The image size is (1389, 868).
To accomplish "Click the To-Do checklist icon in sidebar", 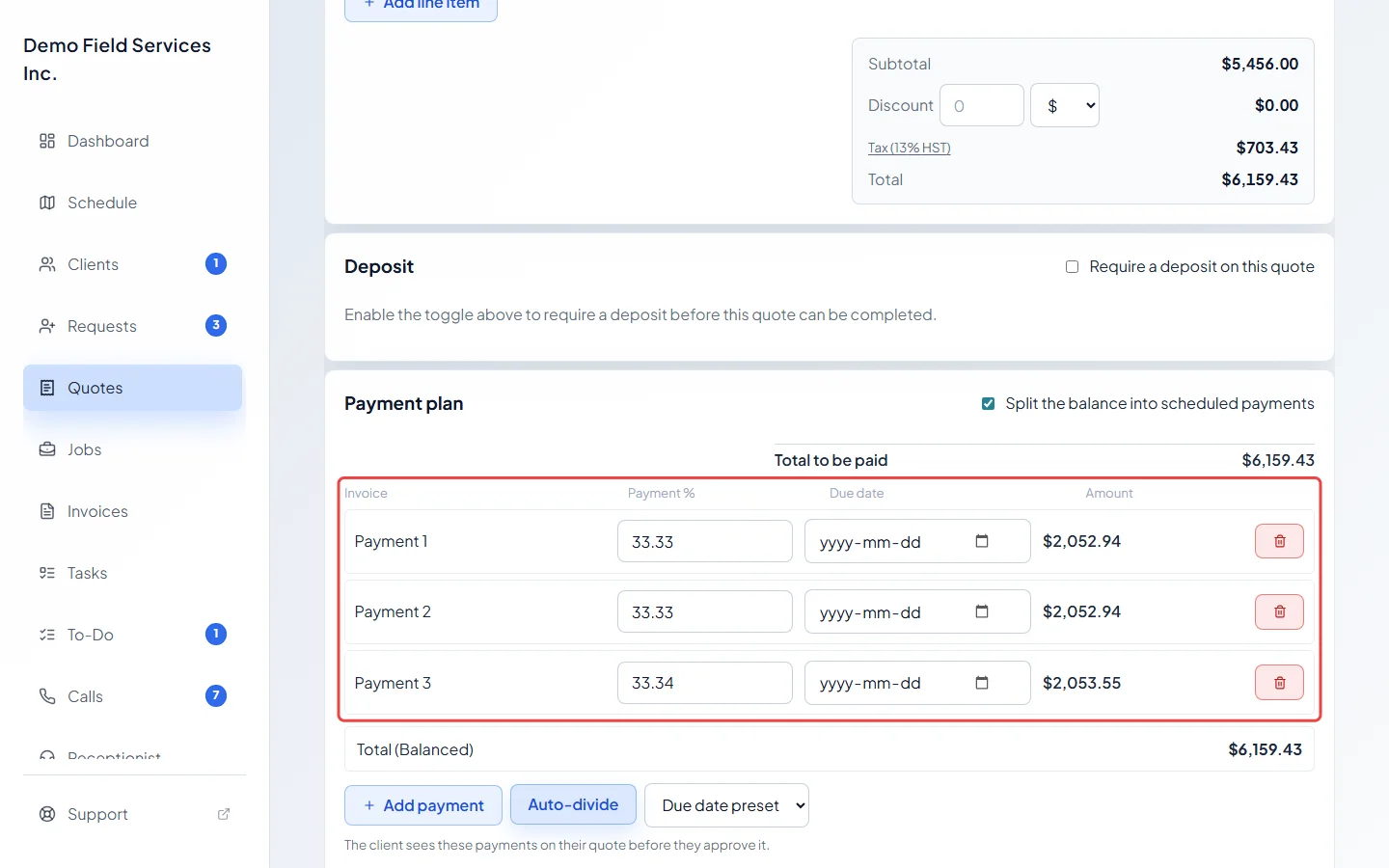I will 47,635.
